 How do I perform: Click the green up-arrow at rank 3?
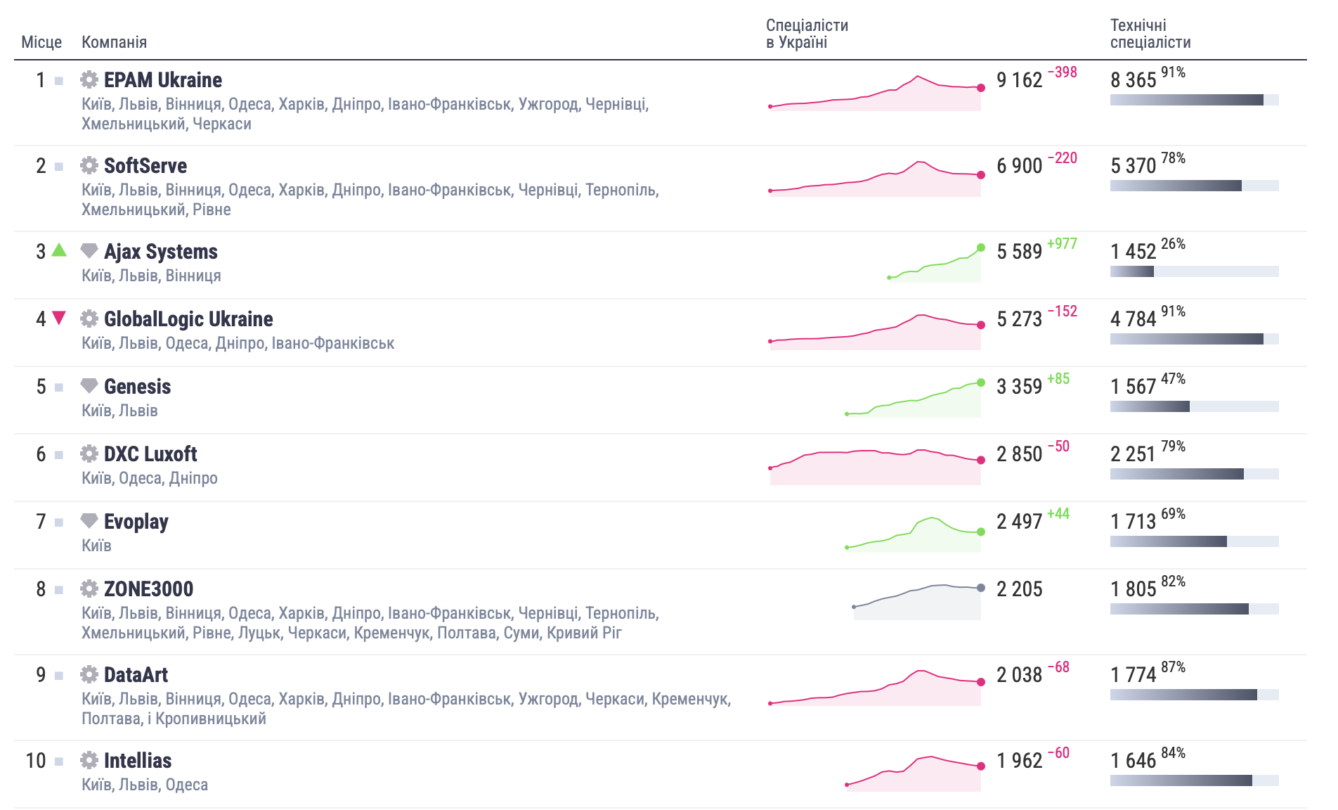tap(59, 251)
